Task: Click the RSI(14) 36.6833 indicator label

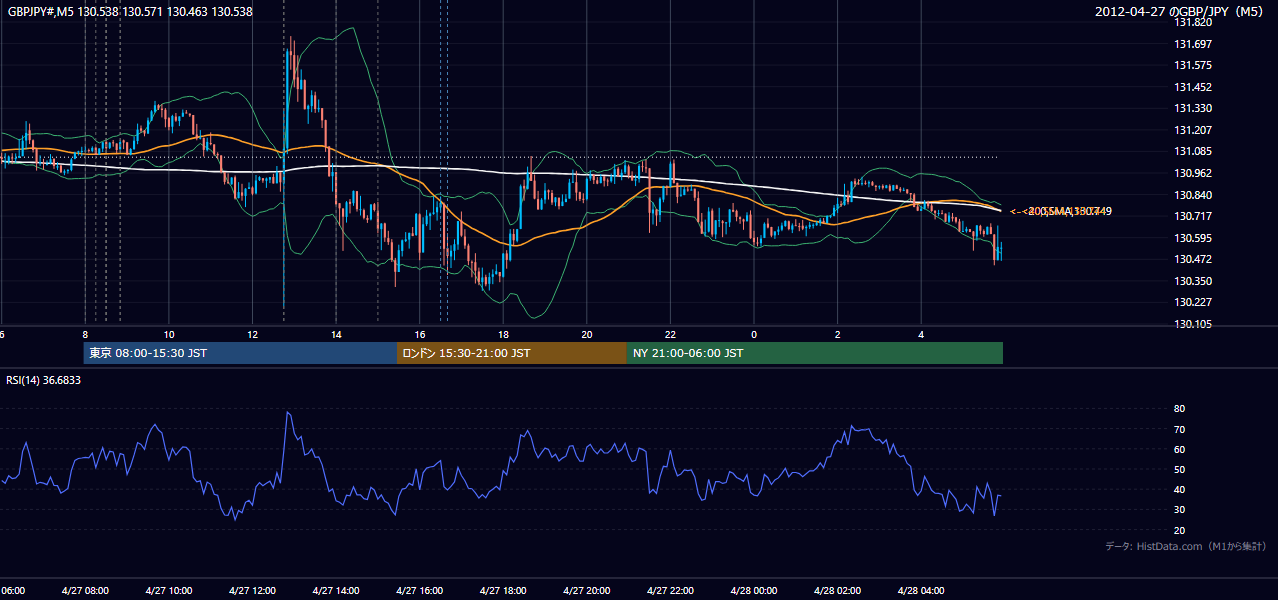Action: (x=44, y=380)
